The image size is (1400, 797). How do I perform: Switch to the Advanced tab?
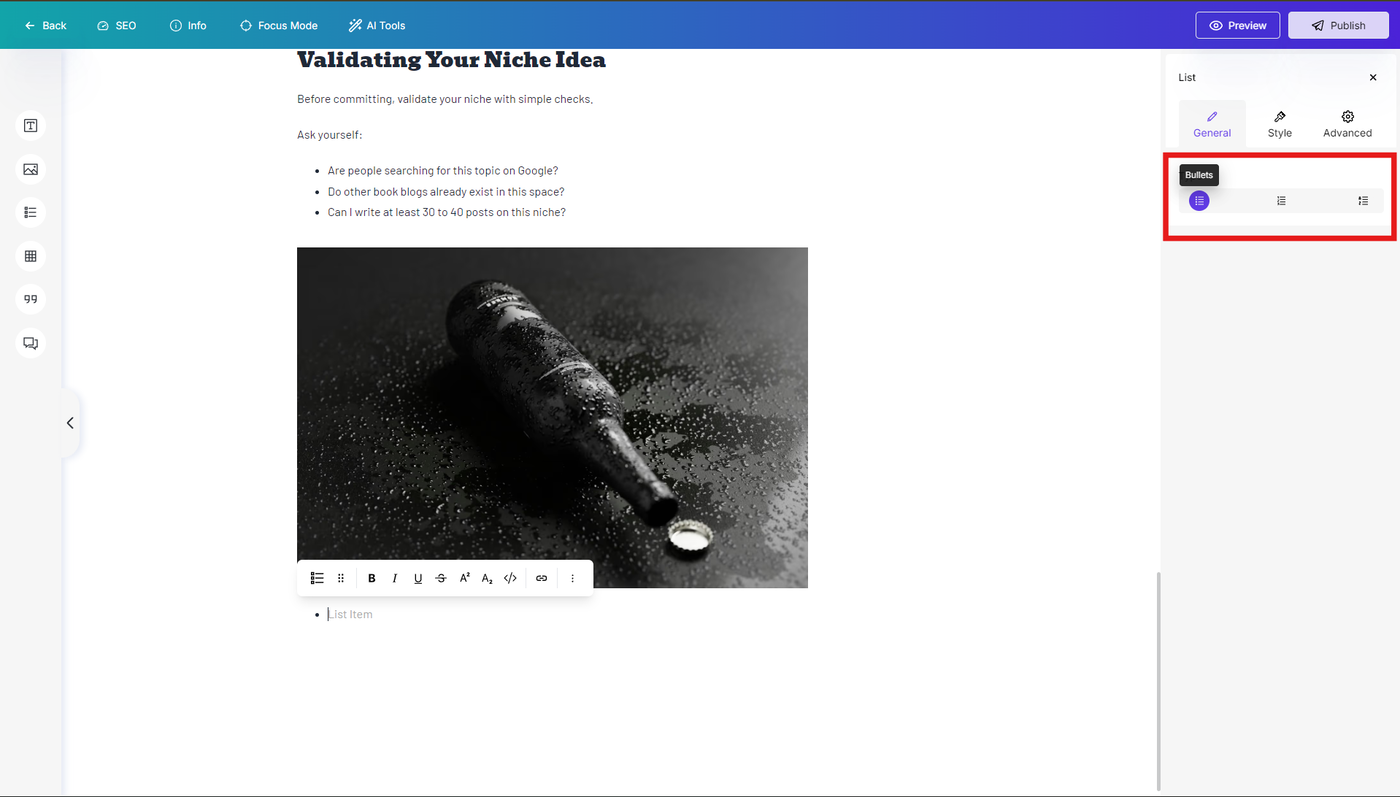click(1347, 125)
